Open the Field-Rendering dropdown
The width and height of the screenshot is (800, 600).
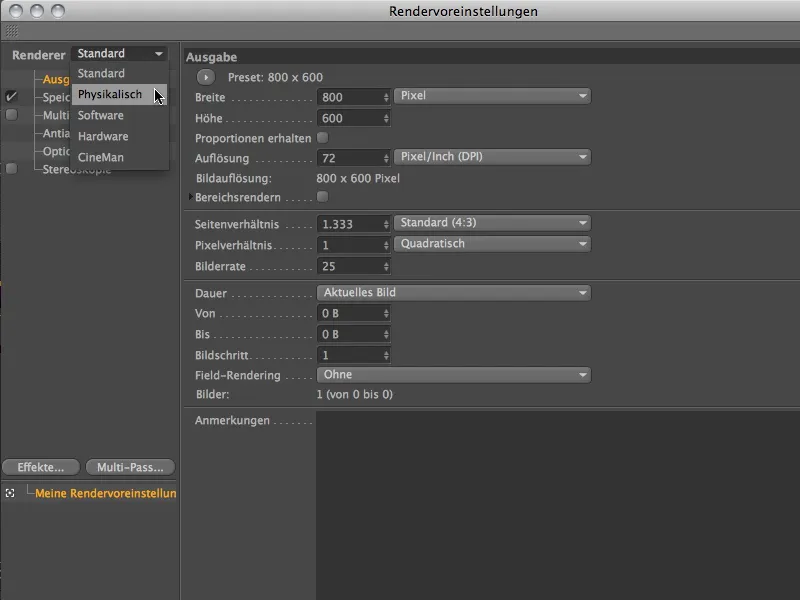[454, 375]
